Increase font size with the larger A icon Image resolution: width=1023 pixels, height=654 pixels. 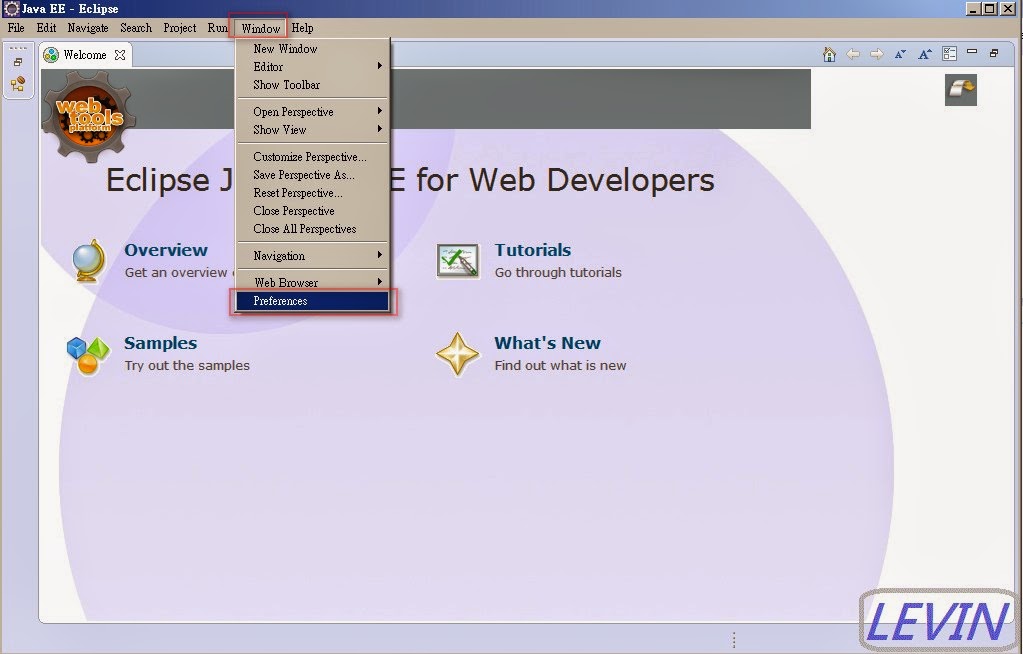point(924,54)
